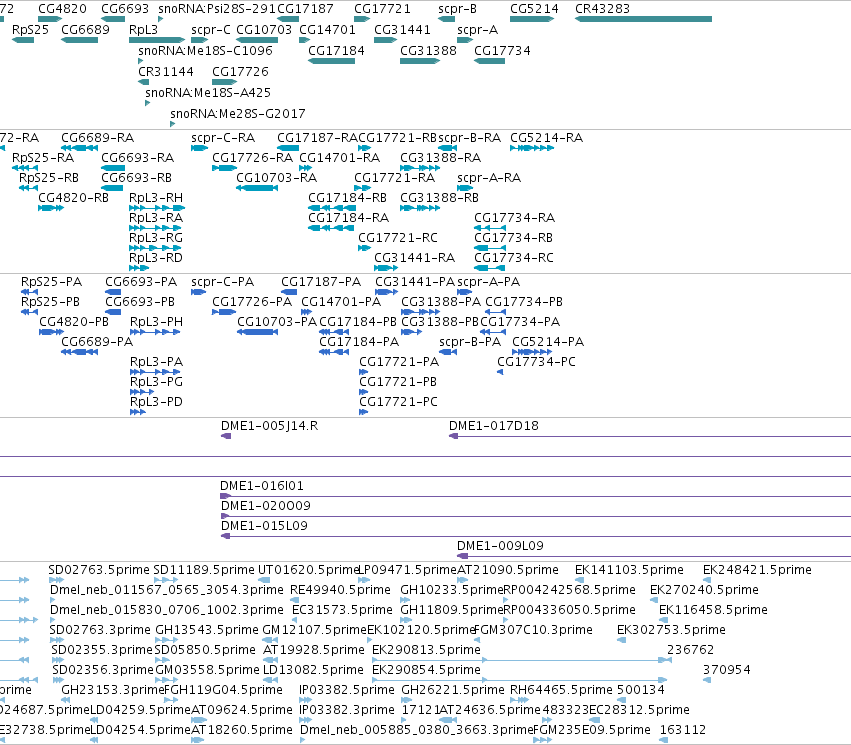Select the CG6693 gene feature
The height and width of the screenshot is (745, 851).
(x=113, y=19)
